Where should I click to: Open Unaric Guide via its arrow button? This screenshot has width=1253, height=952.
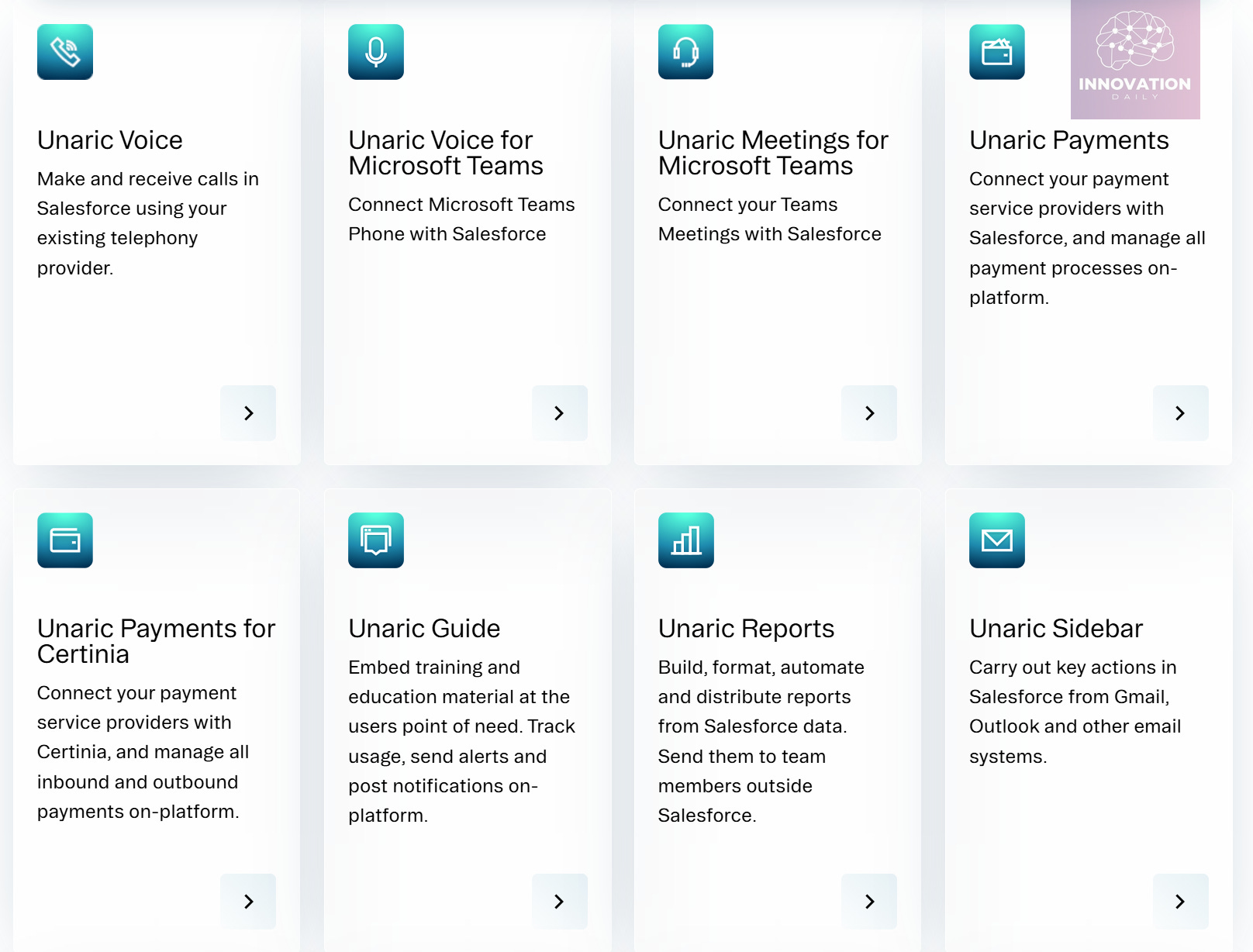click(560, 902)
